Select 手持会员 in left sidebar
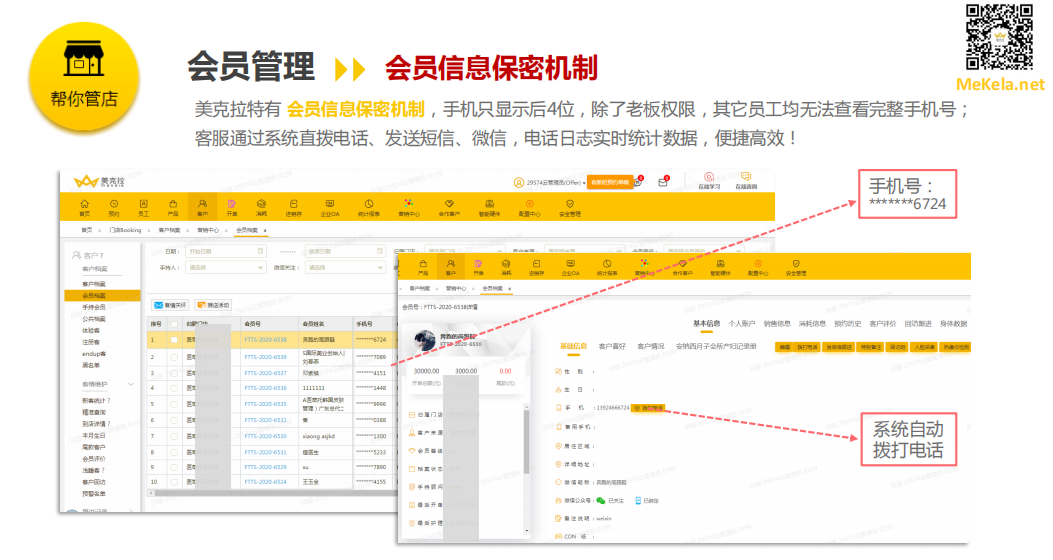 (x=94, y=307)
